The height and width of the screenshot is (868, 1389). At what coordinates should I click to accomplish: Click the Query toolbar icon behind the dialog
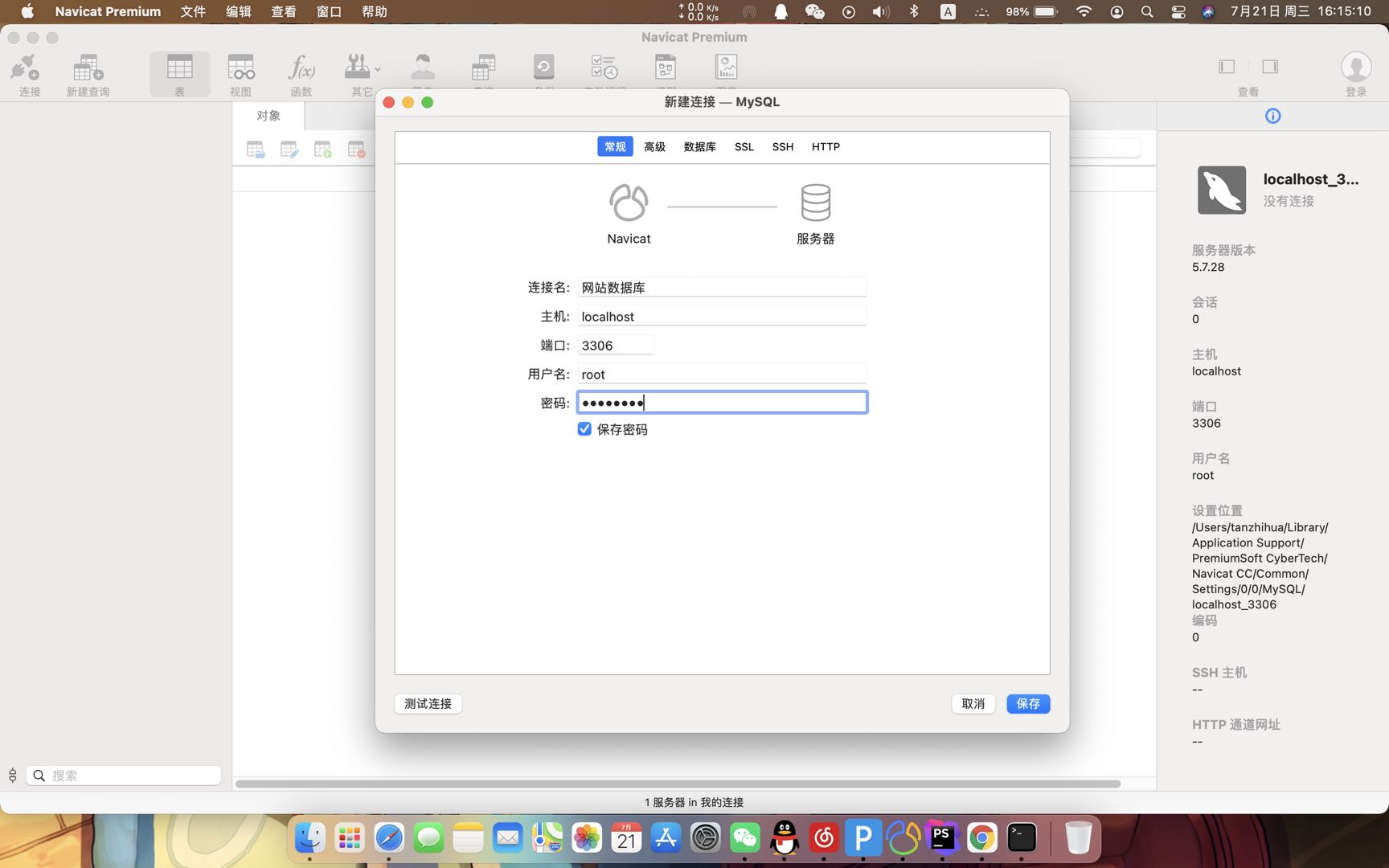[x=483, y=68]
